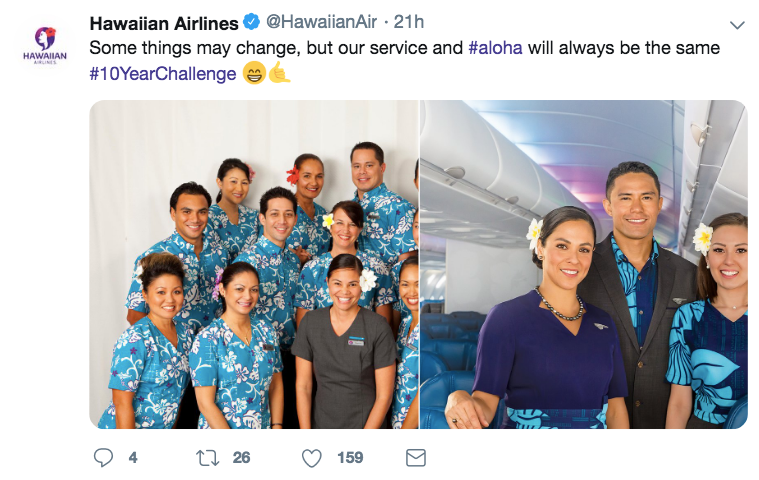This screenshot has width=759, height=480.
Task: Retweet using the retweet arrows icon
Action: click(x=208, y=458)
